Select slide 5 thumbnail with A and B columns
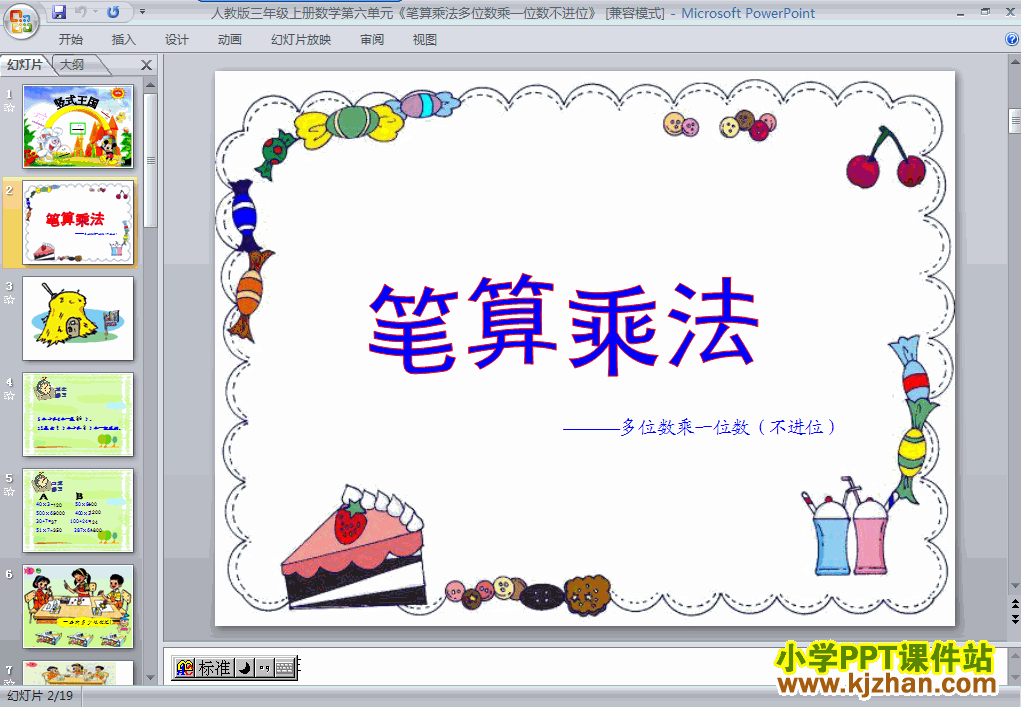Image resolution: width=1021 pixels, height=707 pixels. click(78, 510)
